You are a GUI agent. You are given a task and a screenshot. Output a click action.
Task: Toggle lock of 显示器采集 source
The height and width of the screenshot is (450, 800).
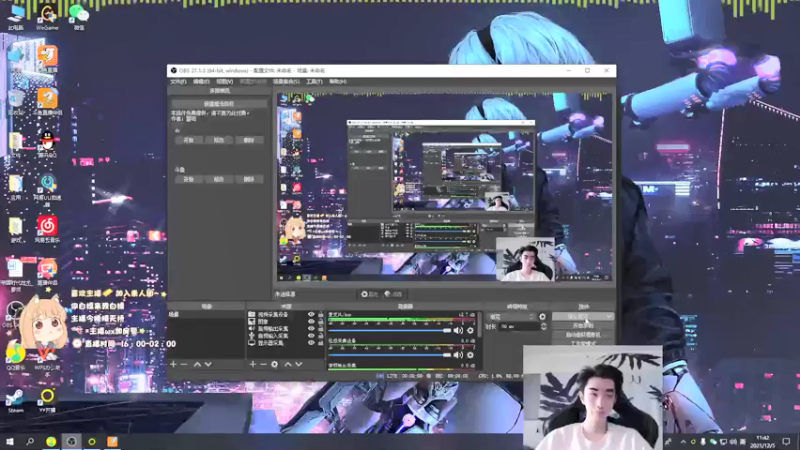point(320,343)
